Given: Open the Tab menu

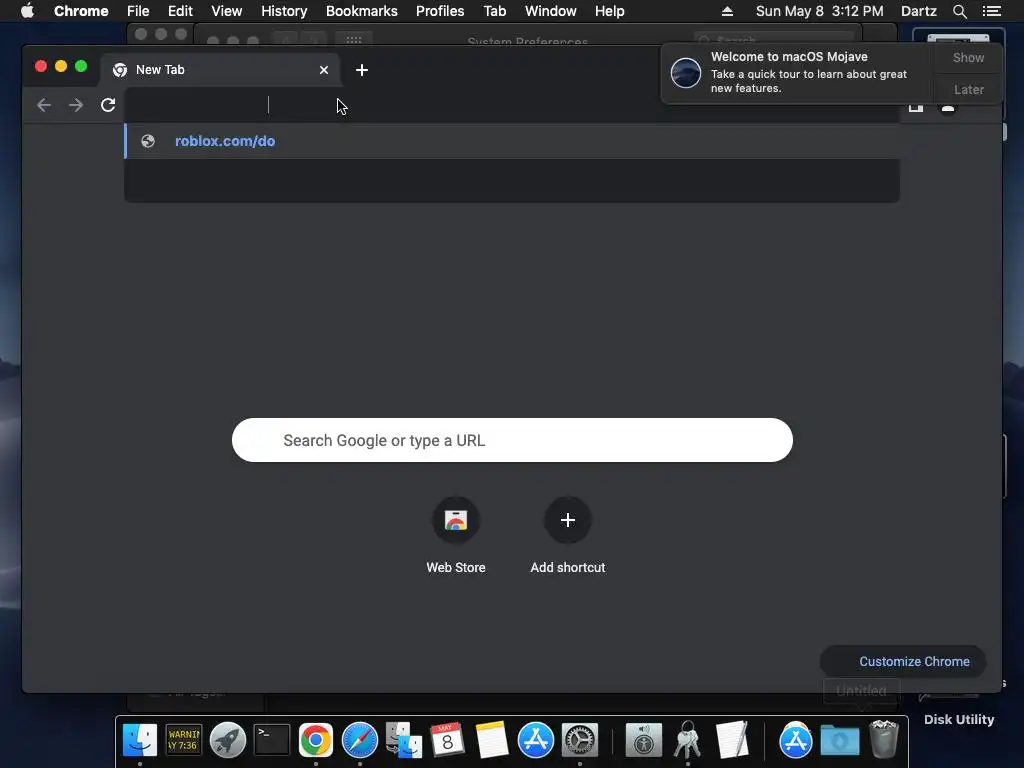Looking at the screenshot, I should 494,11.
